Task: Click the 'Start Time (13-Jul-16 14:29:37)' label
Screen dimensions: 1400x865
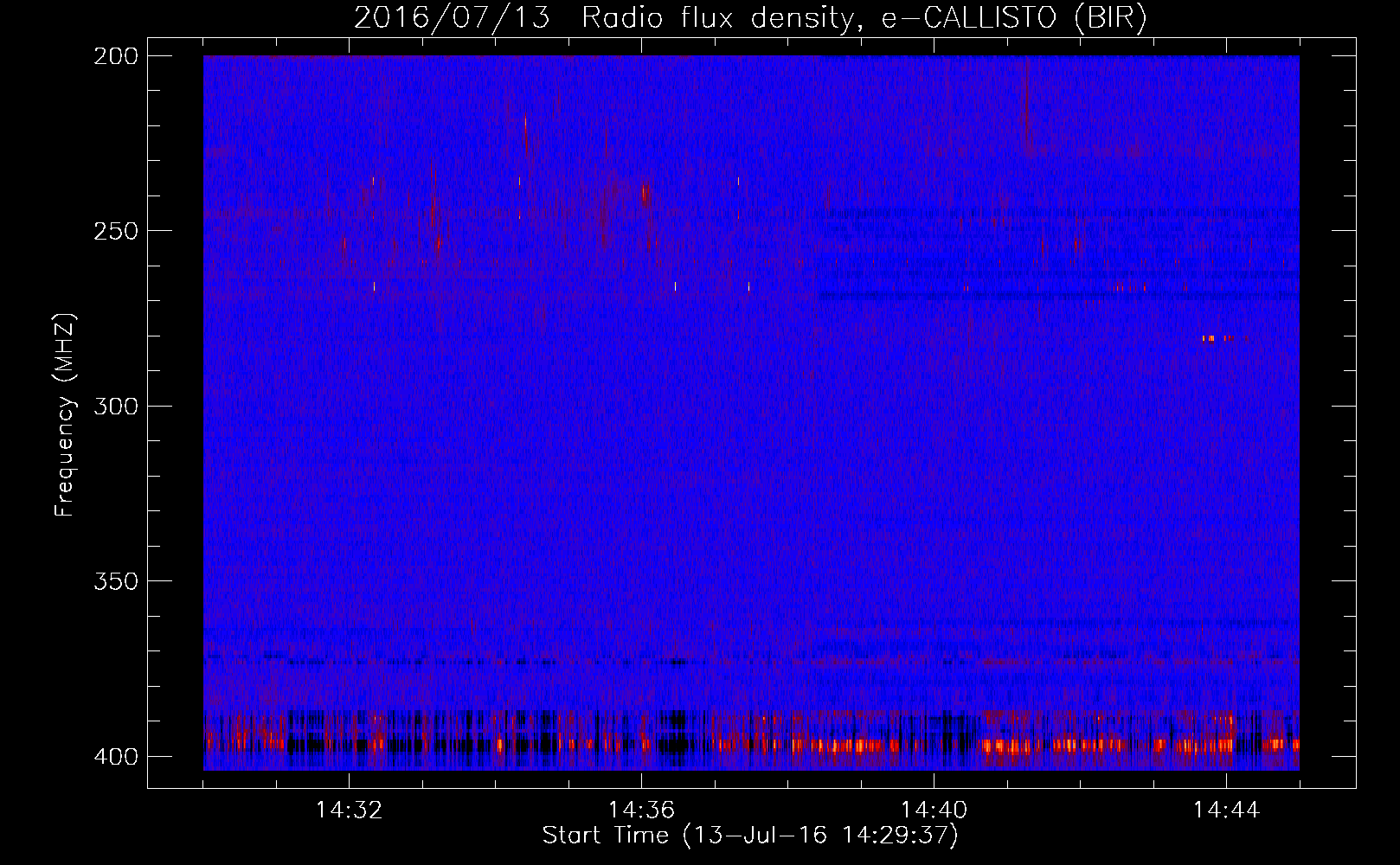Action: point(750,836)
